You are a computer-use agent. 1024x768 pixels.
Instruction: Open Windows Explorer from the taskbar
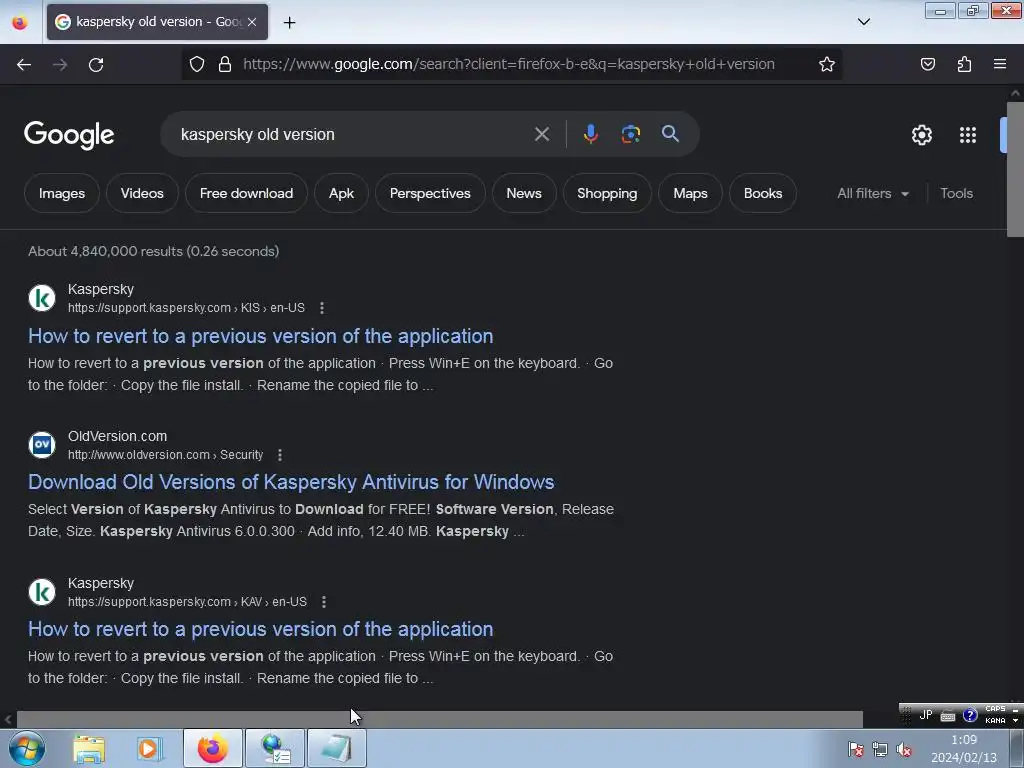coord(89,748)
